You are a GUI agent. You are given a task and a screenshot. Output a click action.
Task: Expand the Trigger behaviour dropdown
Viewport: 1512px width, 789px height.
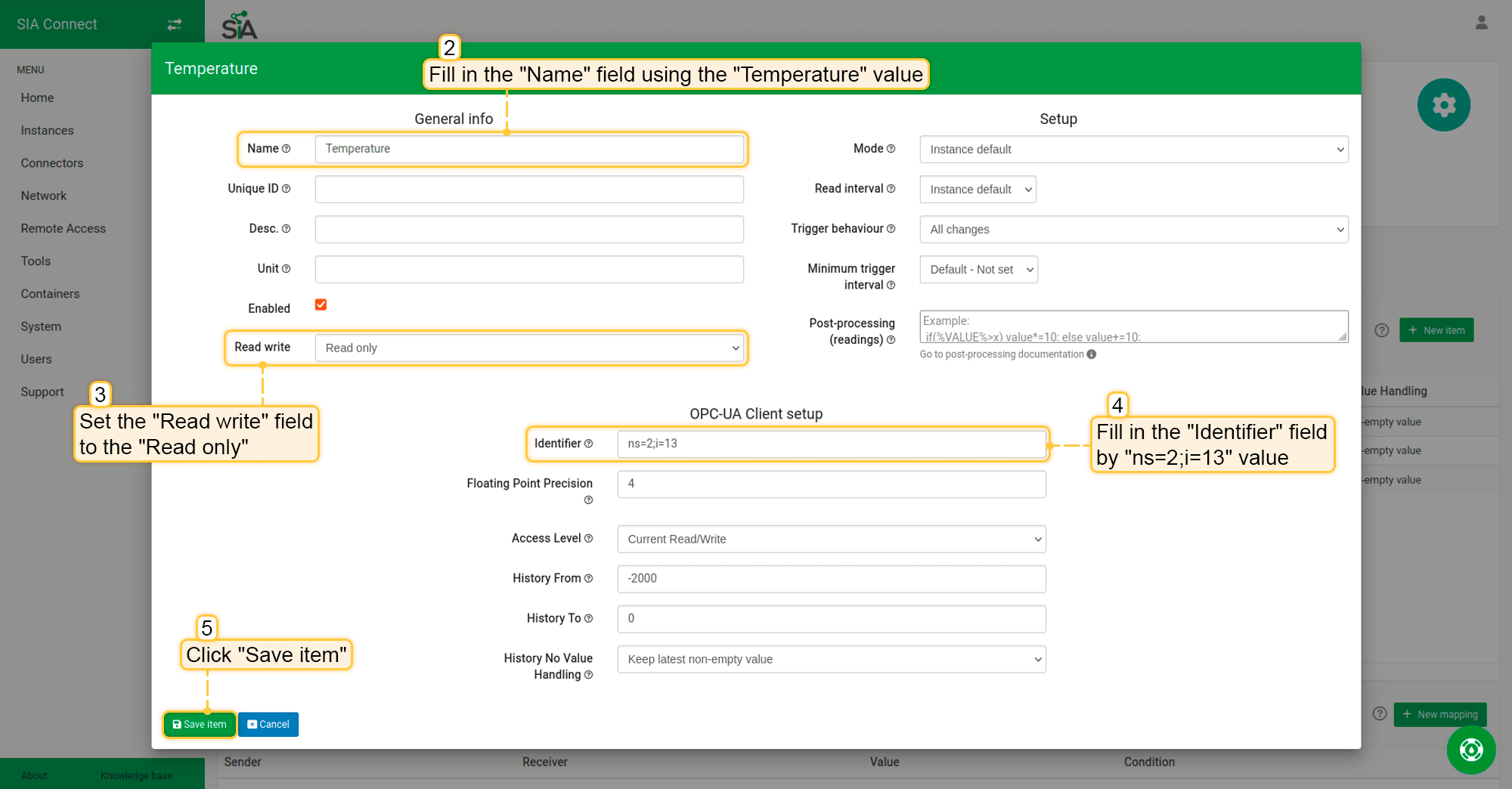1133,230
